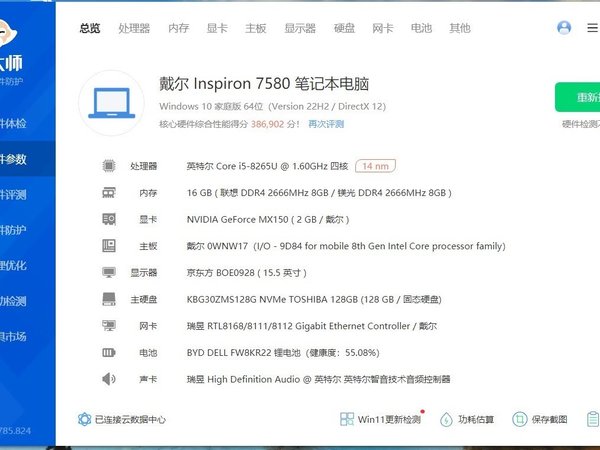Click the cloud data center gear icon
The image size is (600, 450).
(85, 419)
